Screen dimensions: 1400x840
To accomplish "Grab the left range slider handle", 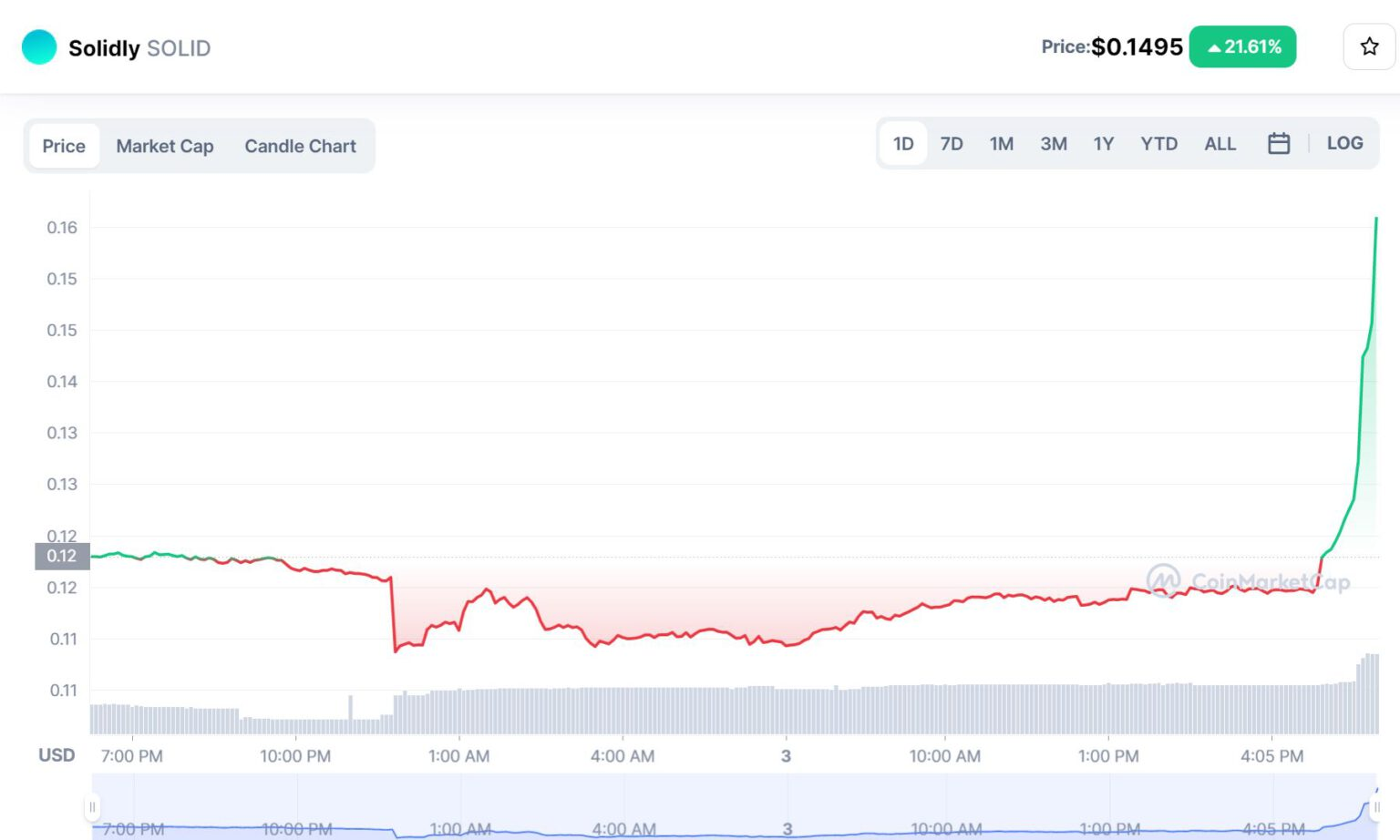I will 92,807.
